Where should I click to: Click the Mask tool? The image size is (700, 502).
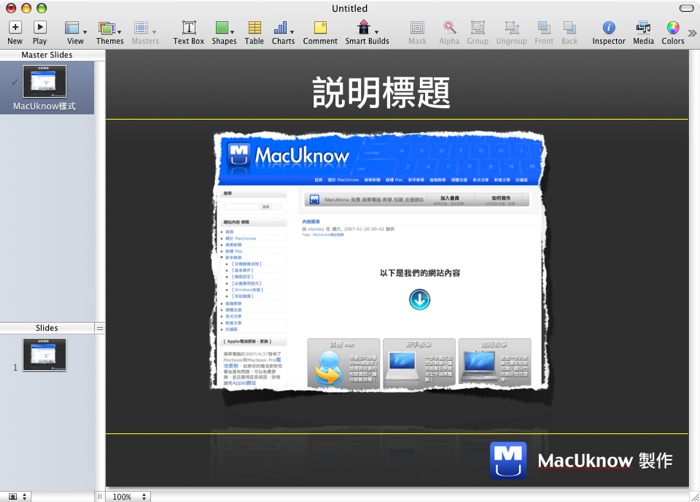click(x=417, y=33)
